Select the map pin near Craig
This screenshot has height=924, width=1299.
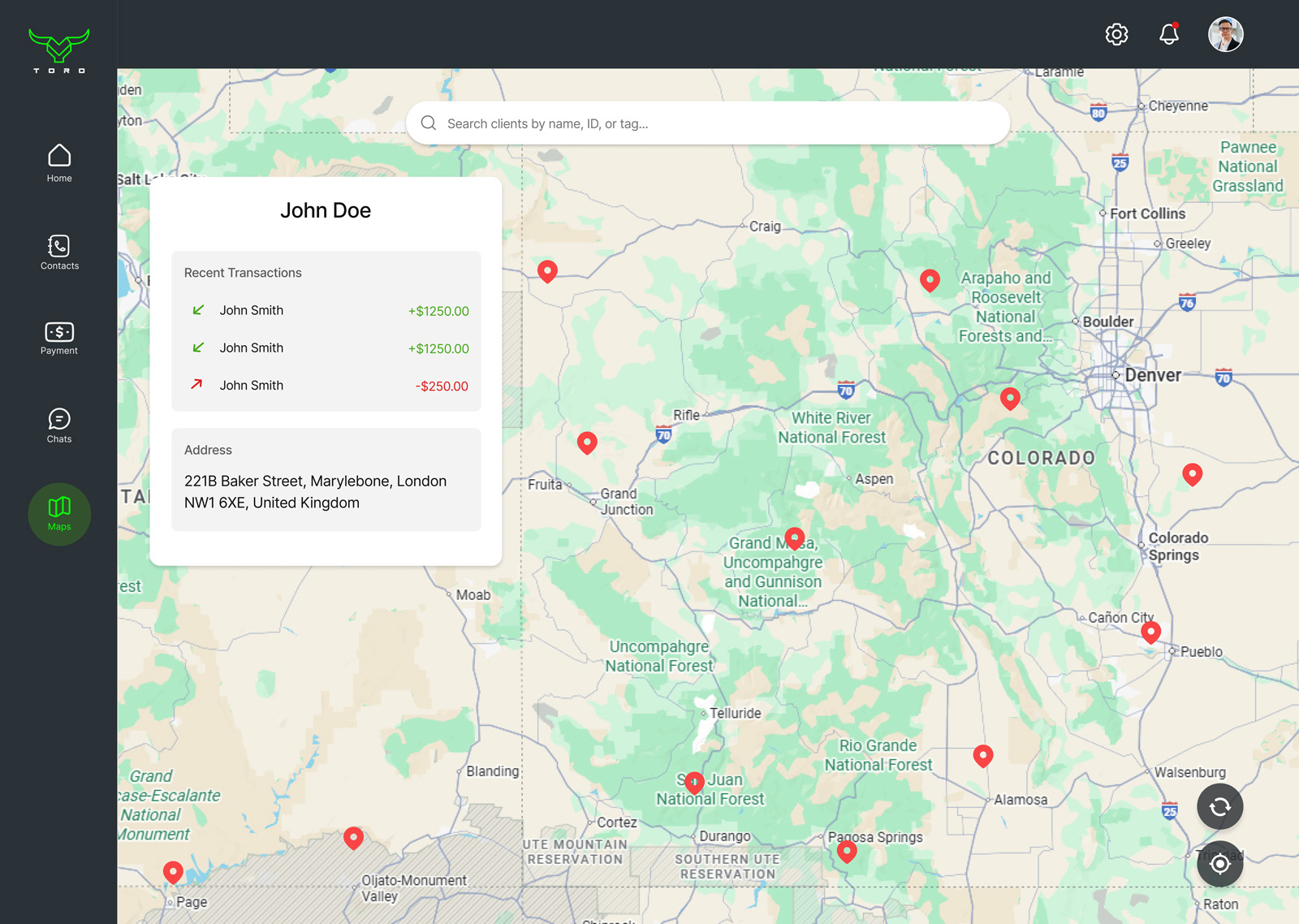click(x=547, y=271)
